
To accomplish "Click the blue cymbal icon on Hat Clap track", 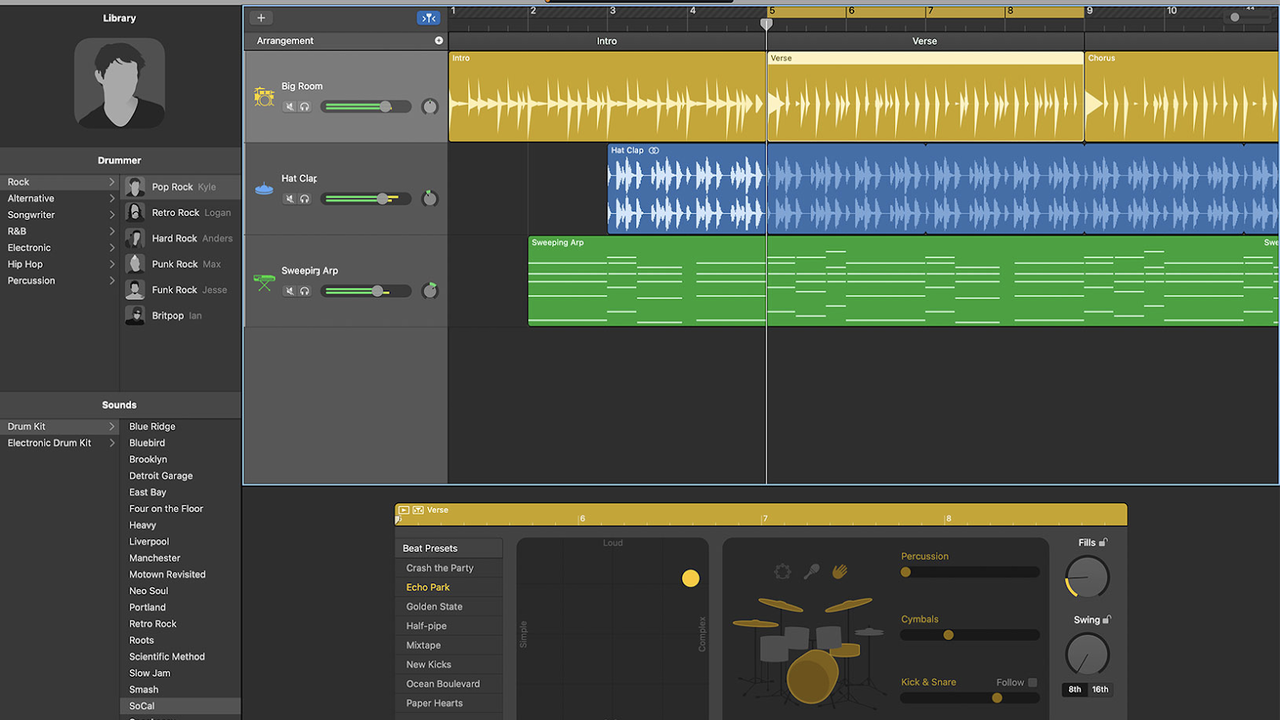I will tap(263, 189).
